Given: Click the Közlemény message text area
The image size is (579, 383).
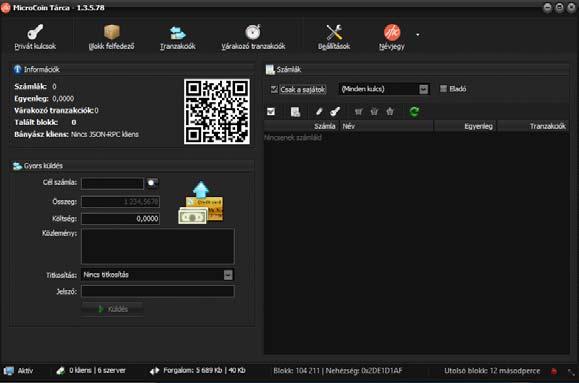Looking at the screenshot, I should [158, 246].
